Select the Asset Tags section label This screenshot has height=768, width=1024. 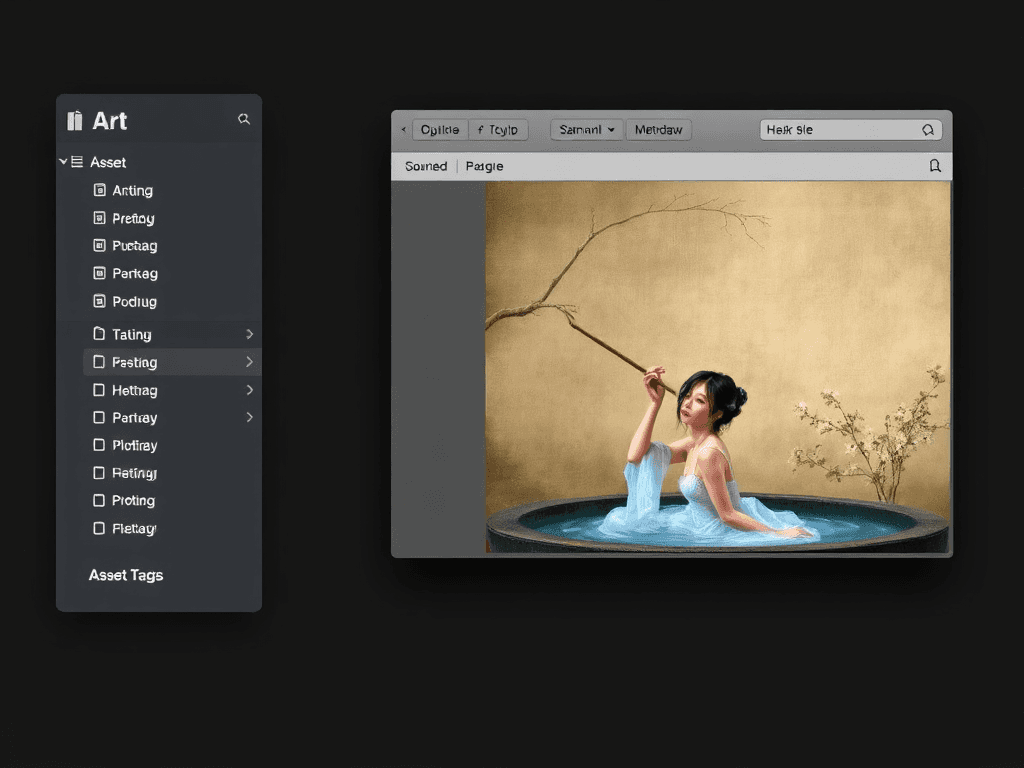126,575
